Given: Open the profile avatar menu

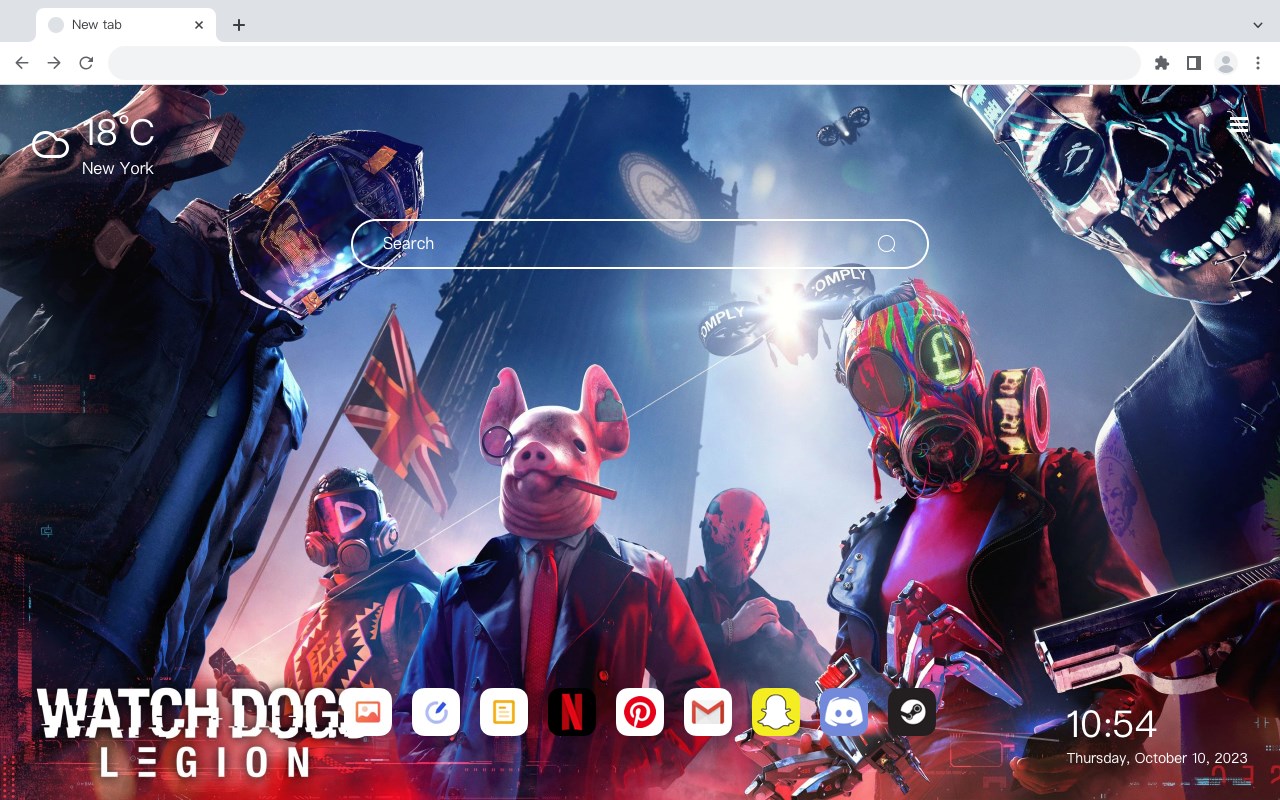Looking at the screenshot, I should [x=1226, y=63].
